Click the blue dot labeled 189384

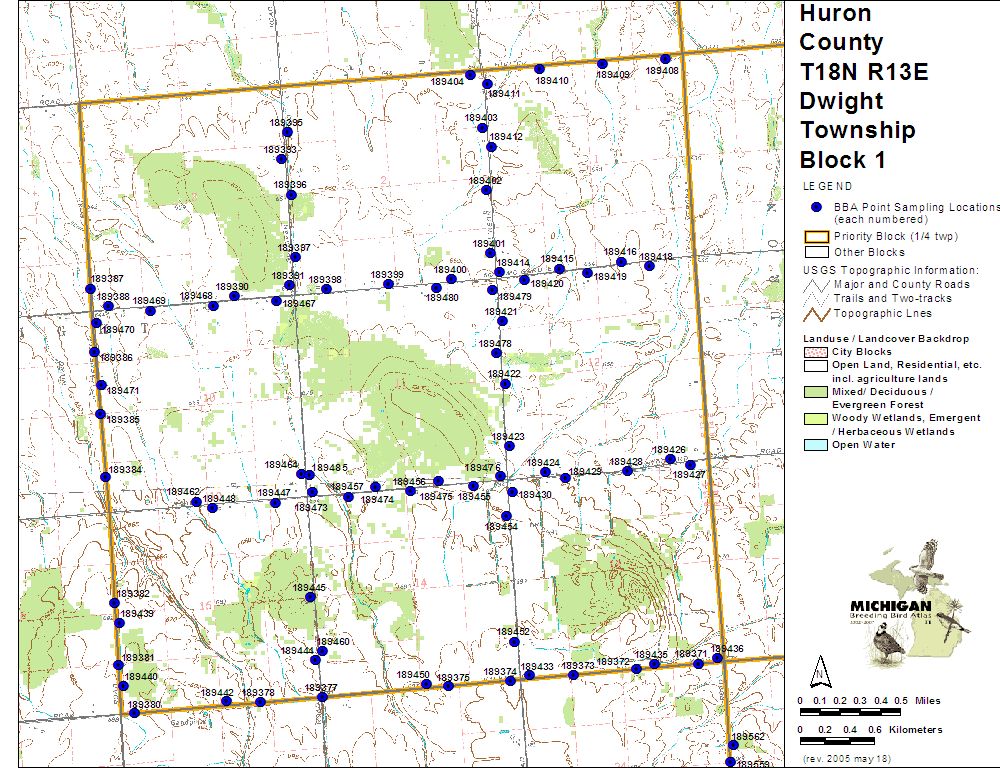point(106,476)
